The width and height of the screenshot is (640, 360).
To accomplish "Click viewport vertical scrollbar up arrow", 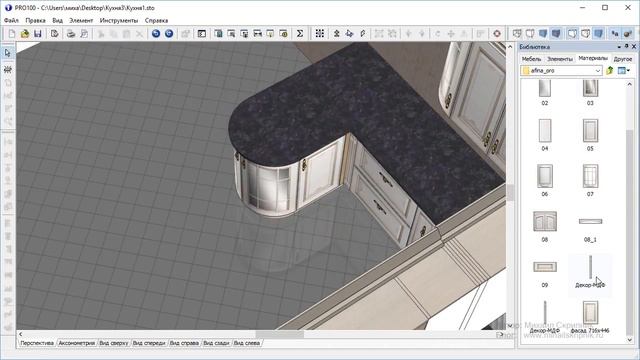I will click(x=510, y=47).
